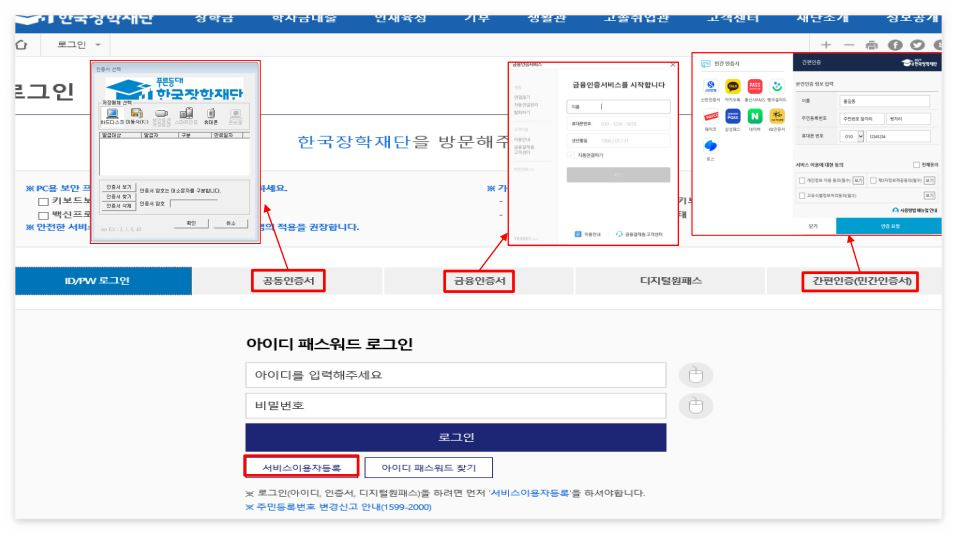This screenshot has height=534, width=957.
Task: Click 인증서 삭제 in certificate dialog
Action: pyautogui.click(x=118, y=206)
